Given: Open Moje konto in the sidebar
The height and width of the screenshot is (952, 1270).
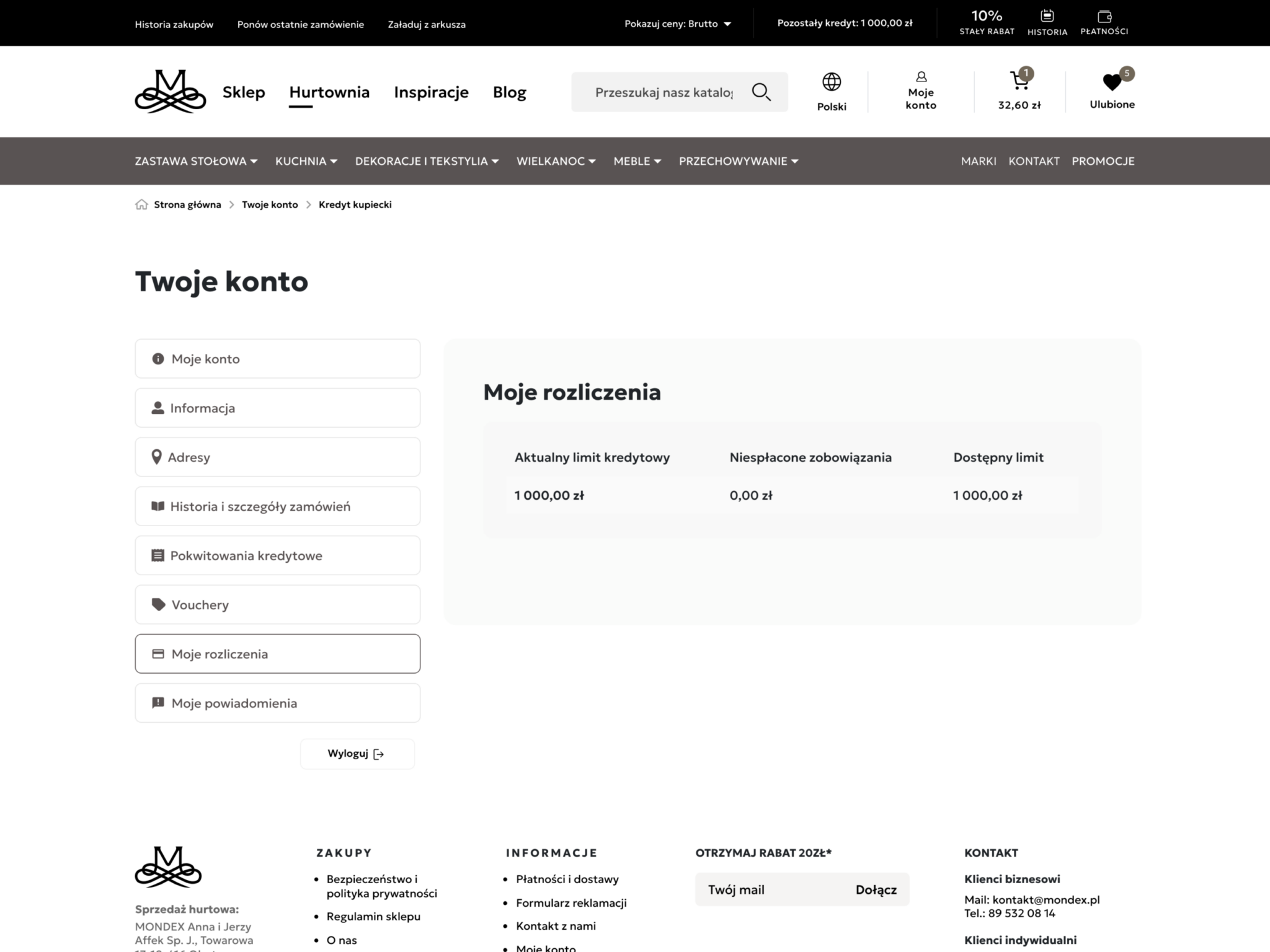Looking at the screenshot, I should (278, 358).
